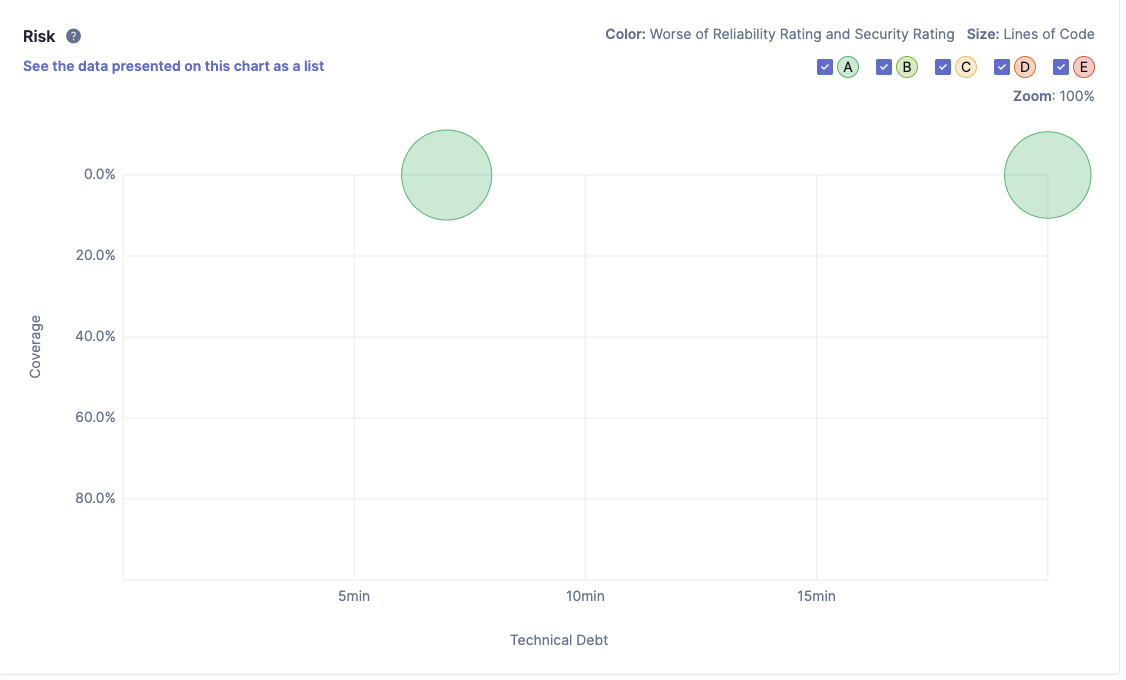1126x680 pixels.
Task: Toggle the D rating filter checkbox
Action: (1002, 67)
